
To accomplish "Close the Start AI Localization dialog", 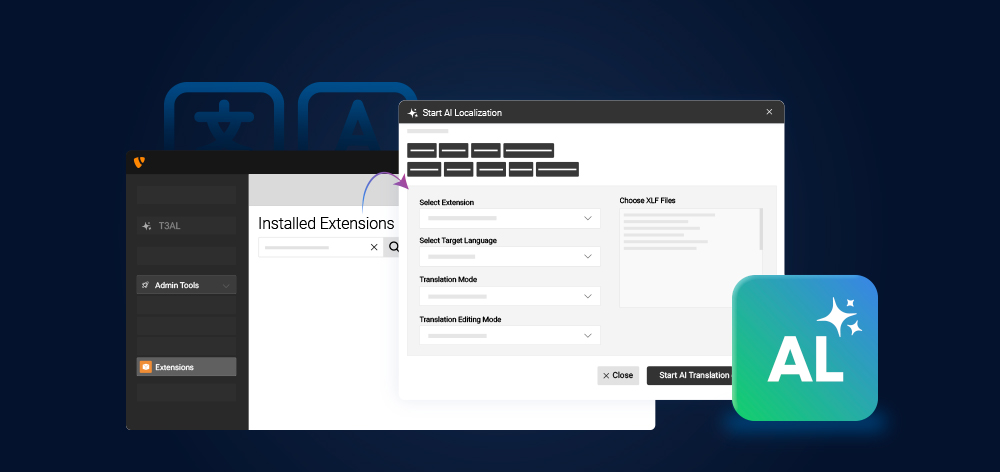I will click(769, 112).
